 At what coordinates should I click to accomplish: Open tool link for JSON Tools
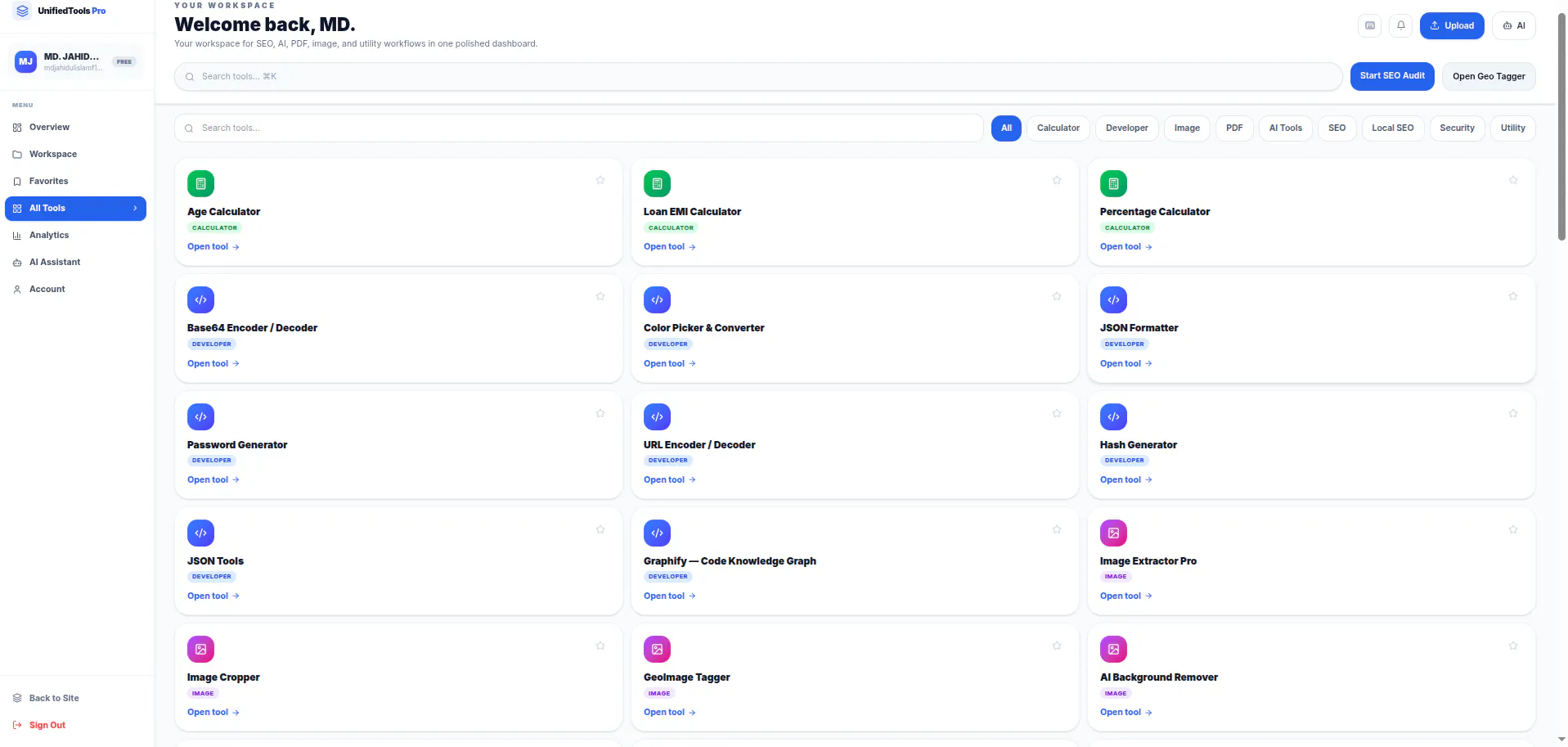click(213, 596)
